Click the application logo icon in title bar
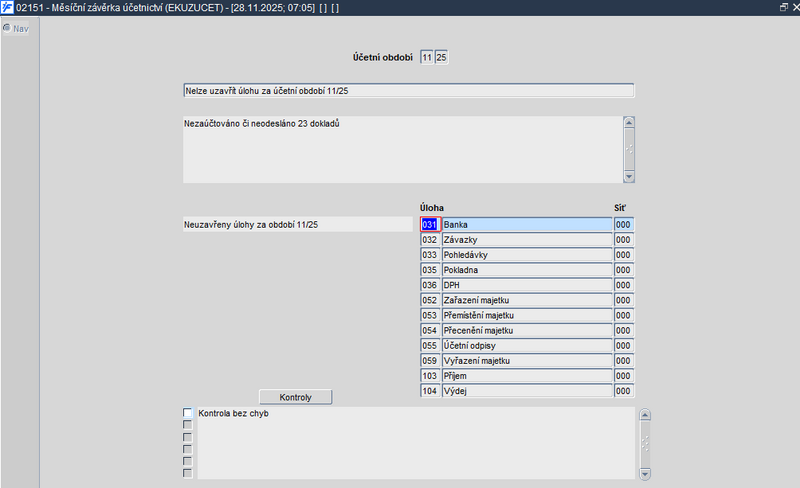This screenshot has height=488, width=800. (x=7, y=8)
